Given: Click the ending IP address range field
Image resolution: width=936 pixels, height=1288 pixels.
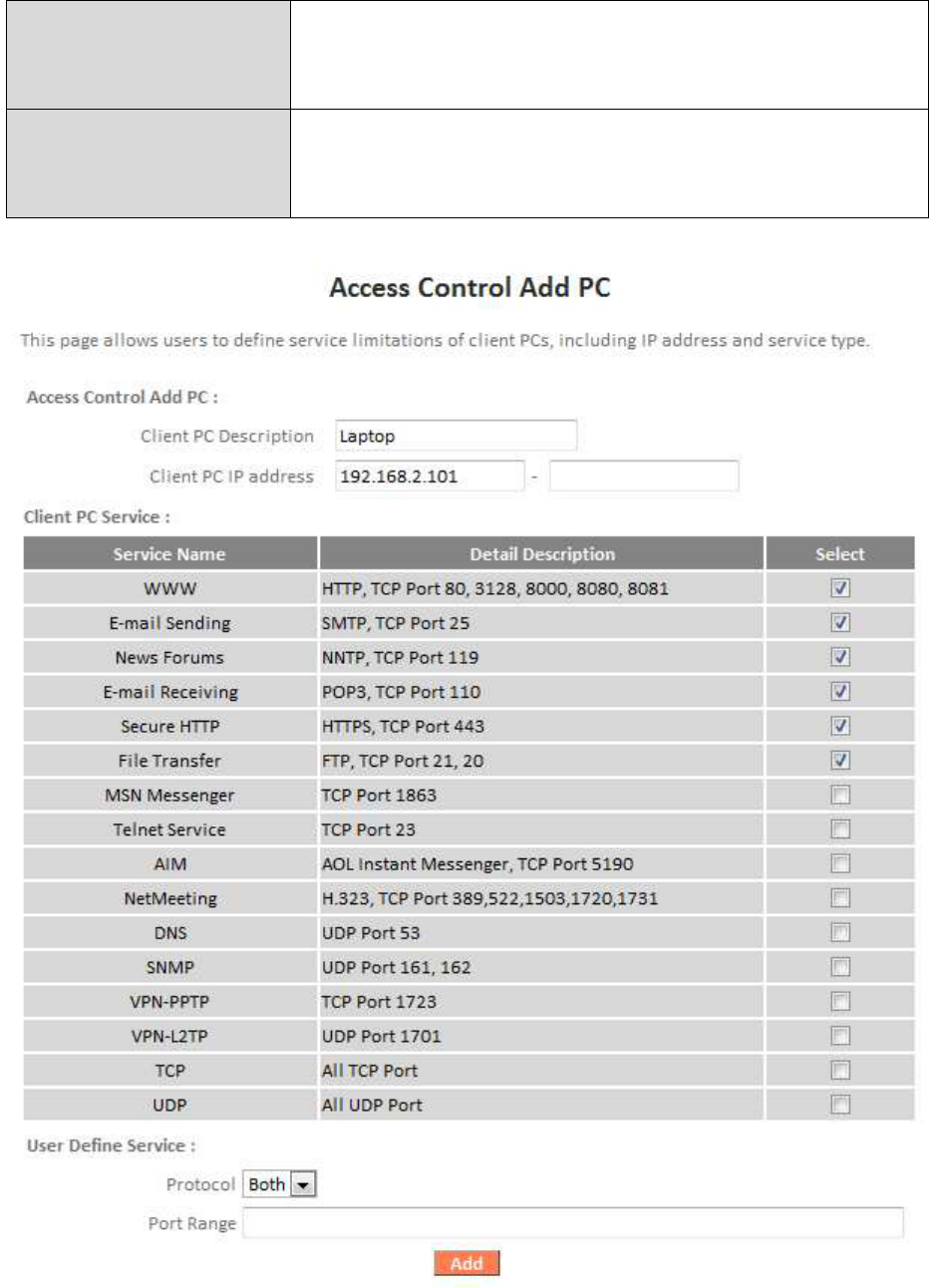Looking at the screenshot, I should pos(644,476).
